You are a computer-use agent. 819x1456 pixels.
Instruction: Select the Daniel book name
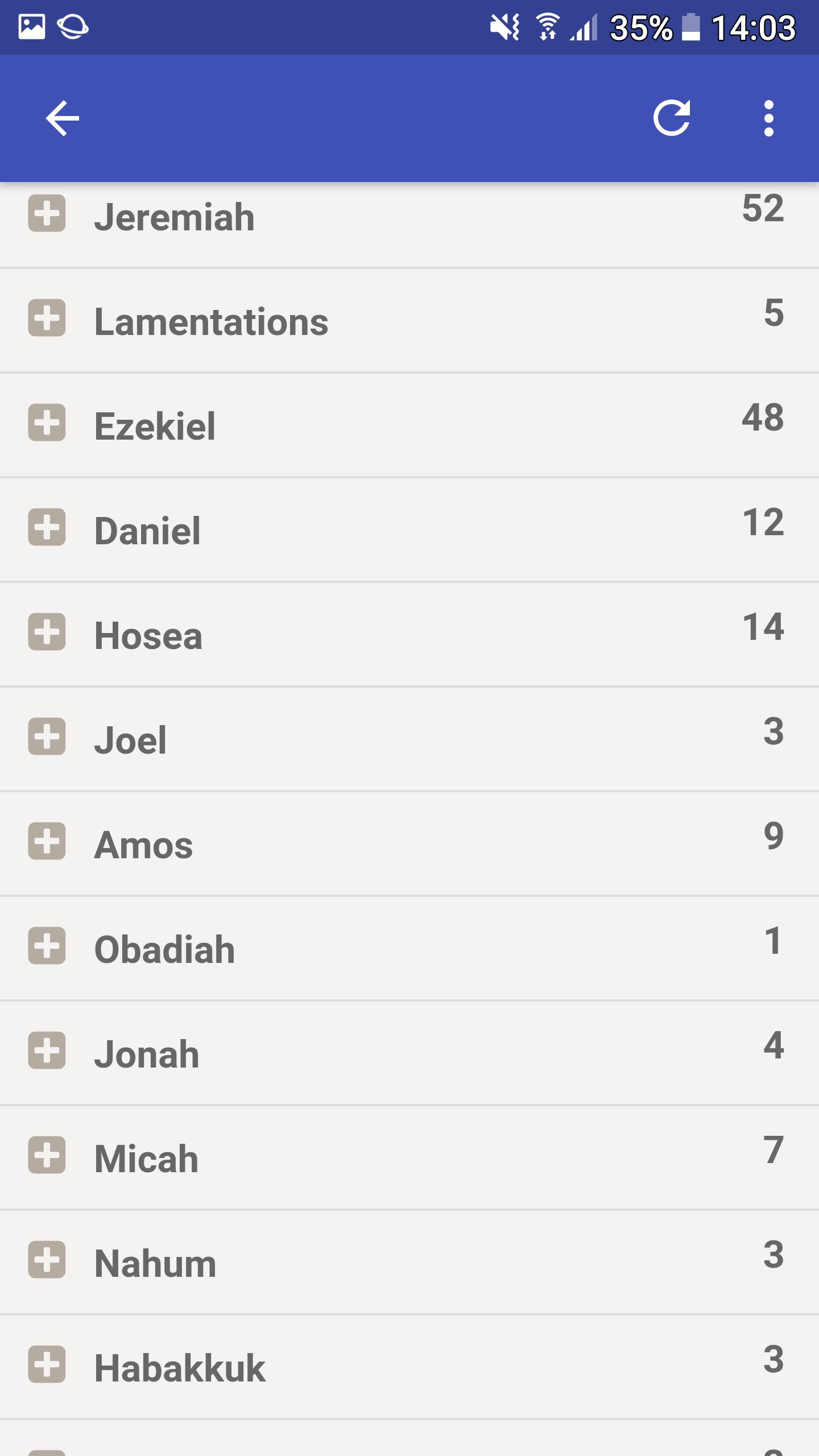147,531
